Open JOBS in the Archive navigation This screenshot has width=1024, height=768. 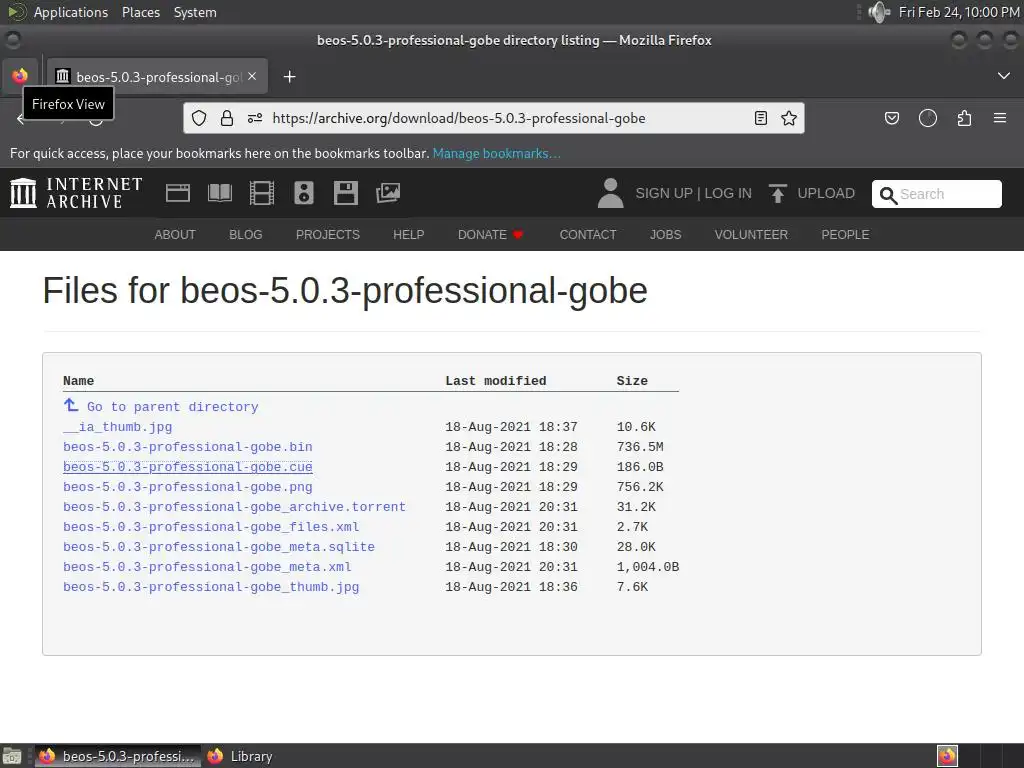click(665, 234)
